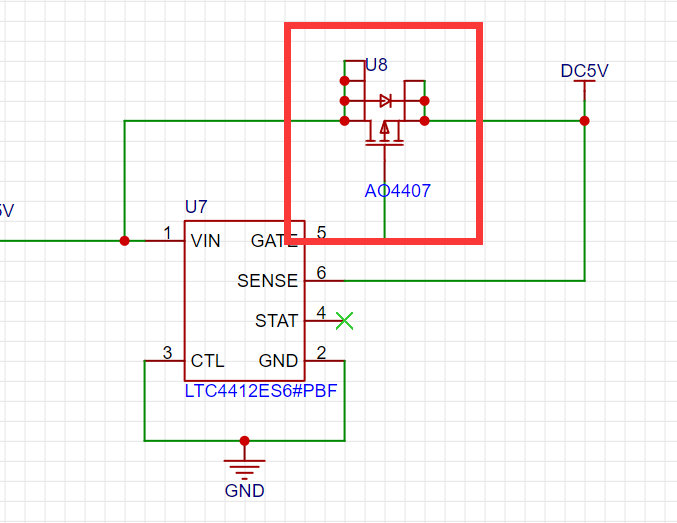The image size is (677, 523).
Task: Select pin number 6 of U7
Action: 321,273
